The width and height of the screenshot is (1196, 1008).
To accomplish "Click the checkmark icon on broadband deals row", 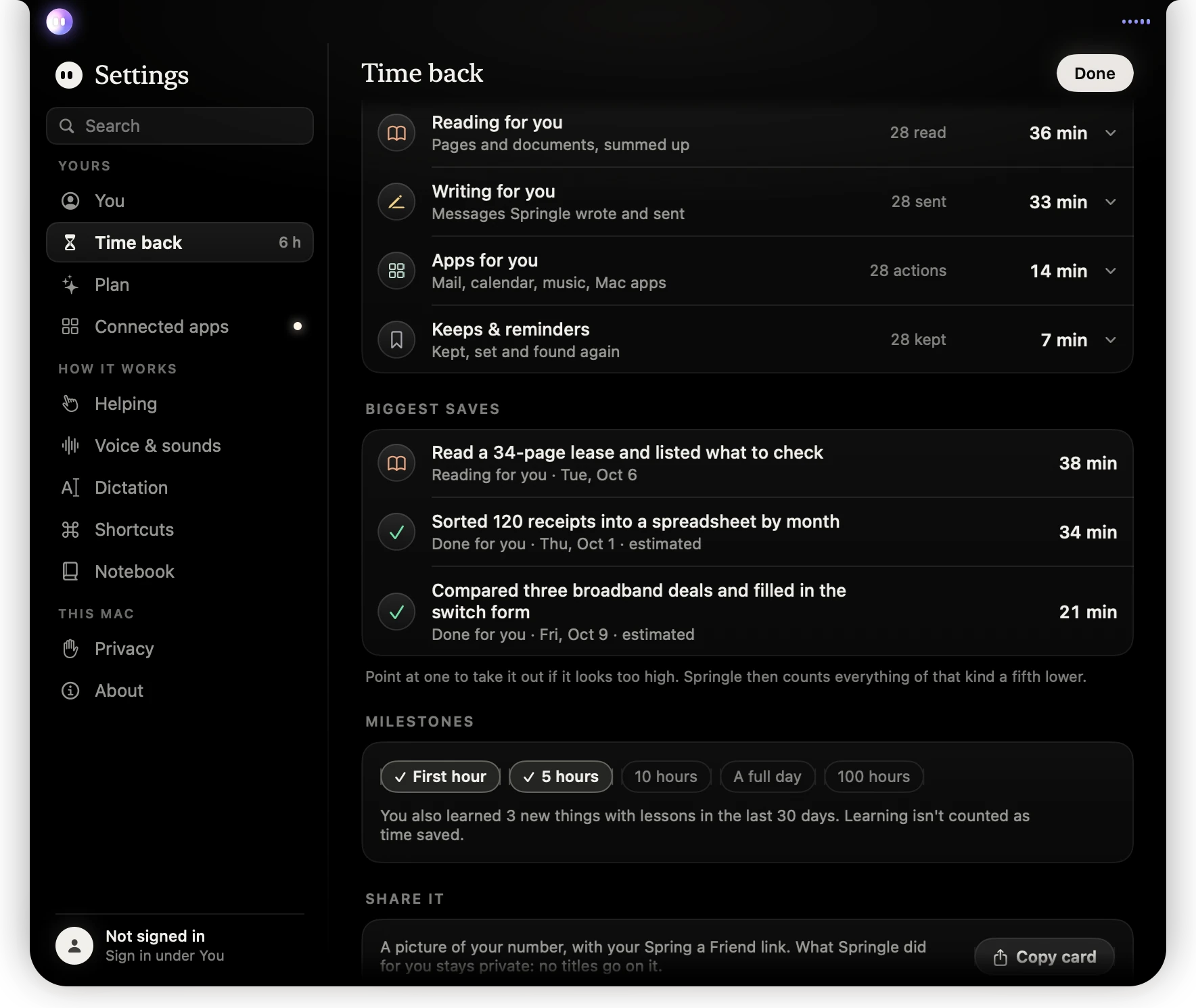I will pyautogui.click(x=396, y=612).
